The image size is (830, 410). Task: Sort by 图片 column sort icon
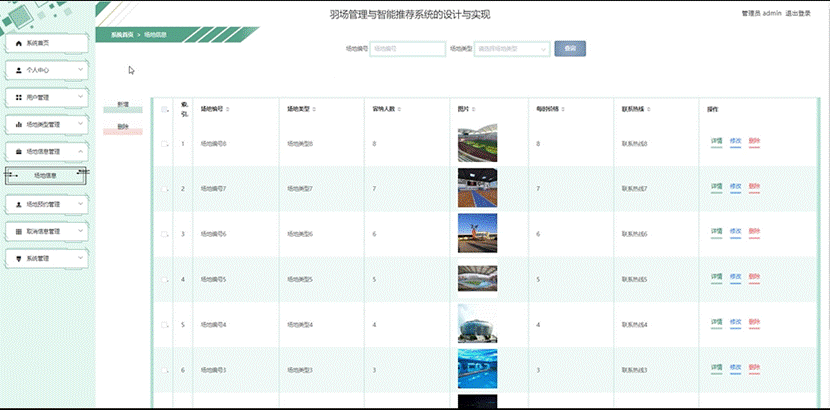click(473, 110)
